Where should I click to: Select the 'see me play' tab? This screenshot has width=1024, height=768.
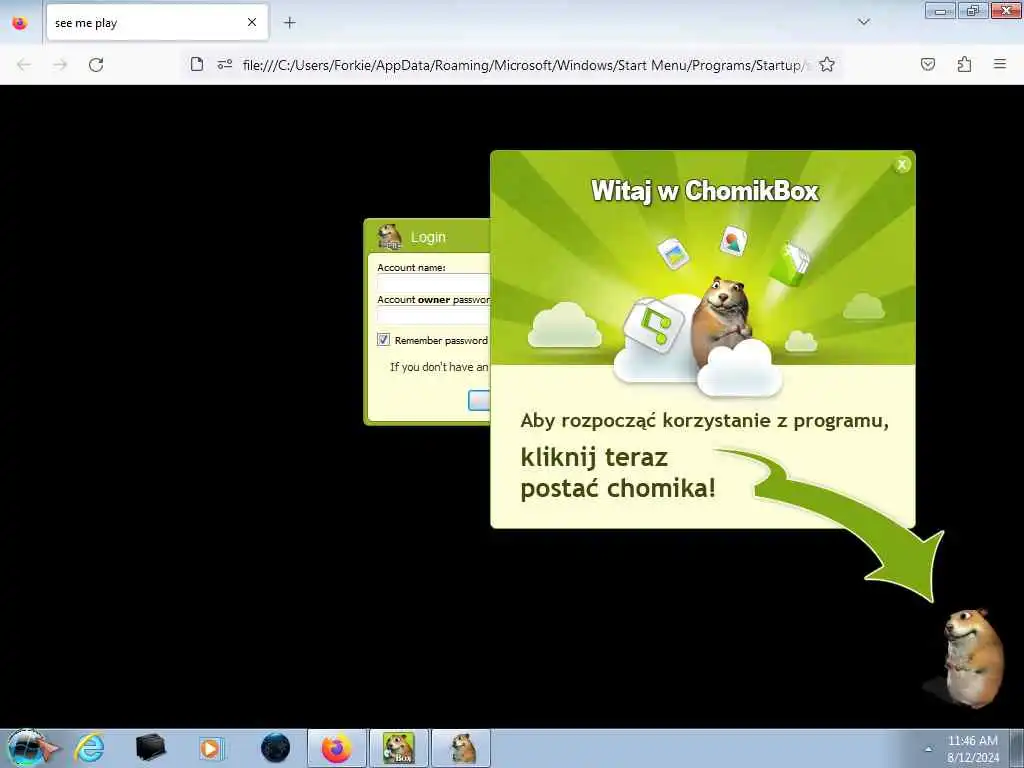(157, 23)
